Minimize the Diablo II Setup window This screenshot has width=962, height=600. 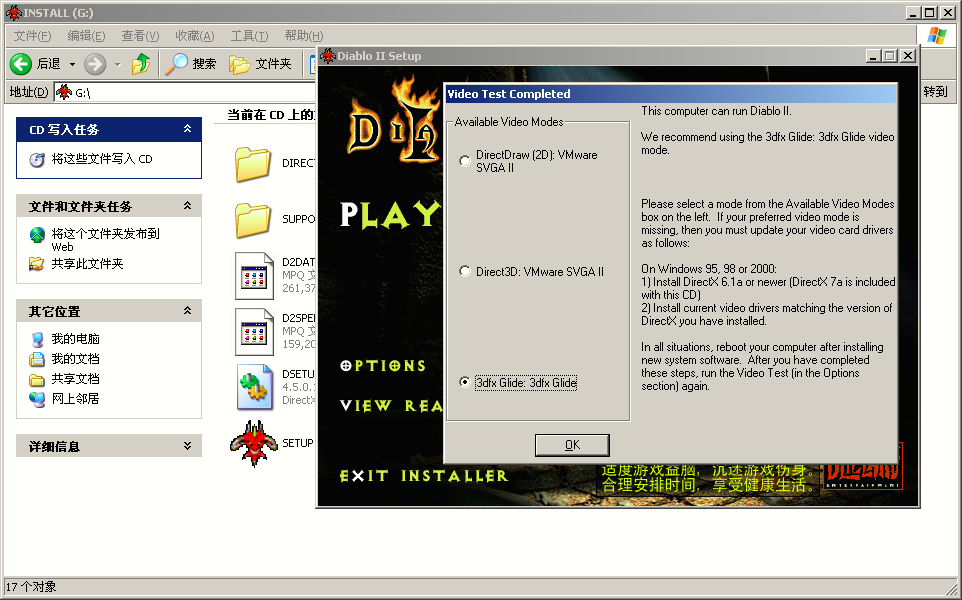tap(874, 56)
